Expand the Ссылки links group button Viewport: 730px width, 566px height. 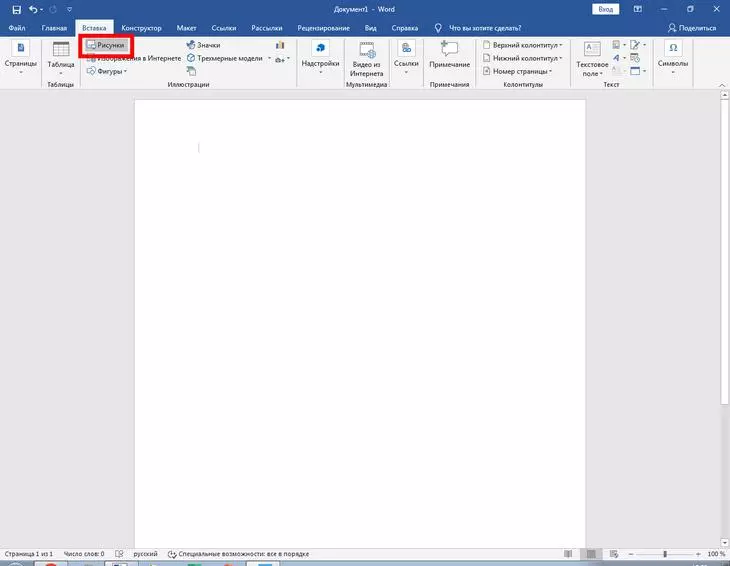coord(406,58)
